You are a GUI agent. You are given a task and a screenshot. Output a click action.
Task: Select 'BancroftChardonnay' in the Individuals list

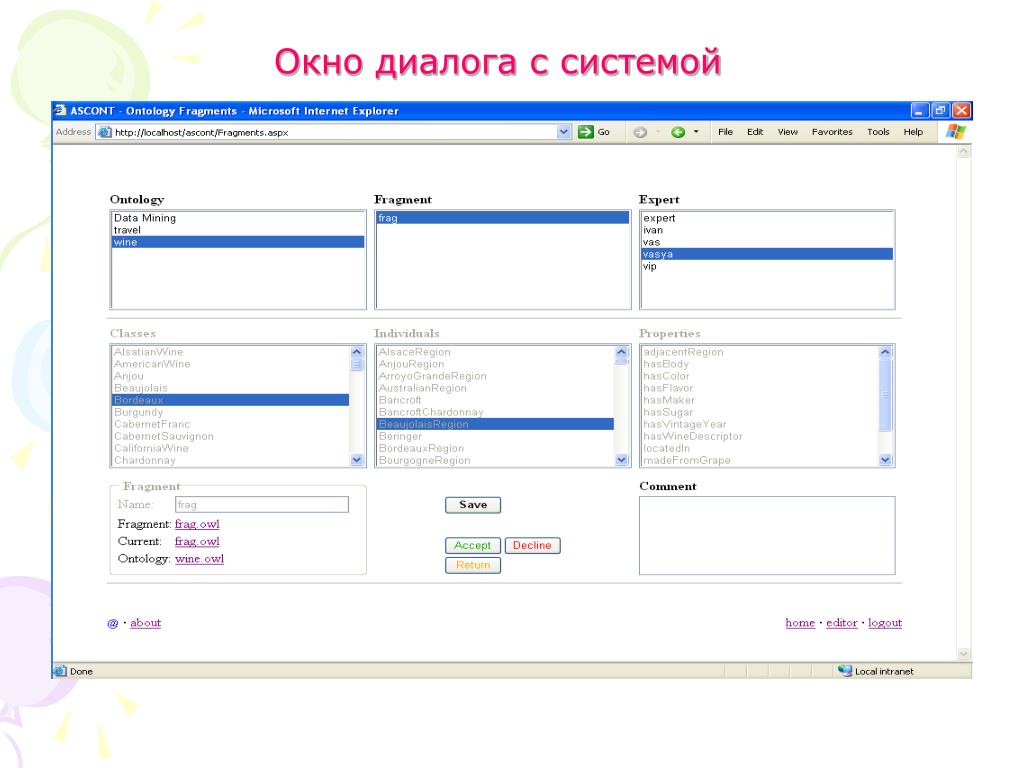tap(496, 412)
